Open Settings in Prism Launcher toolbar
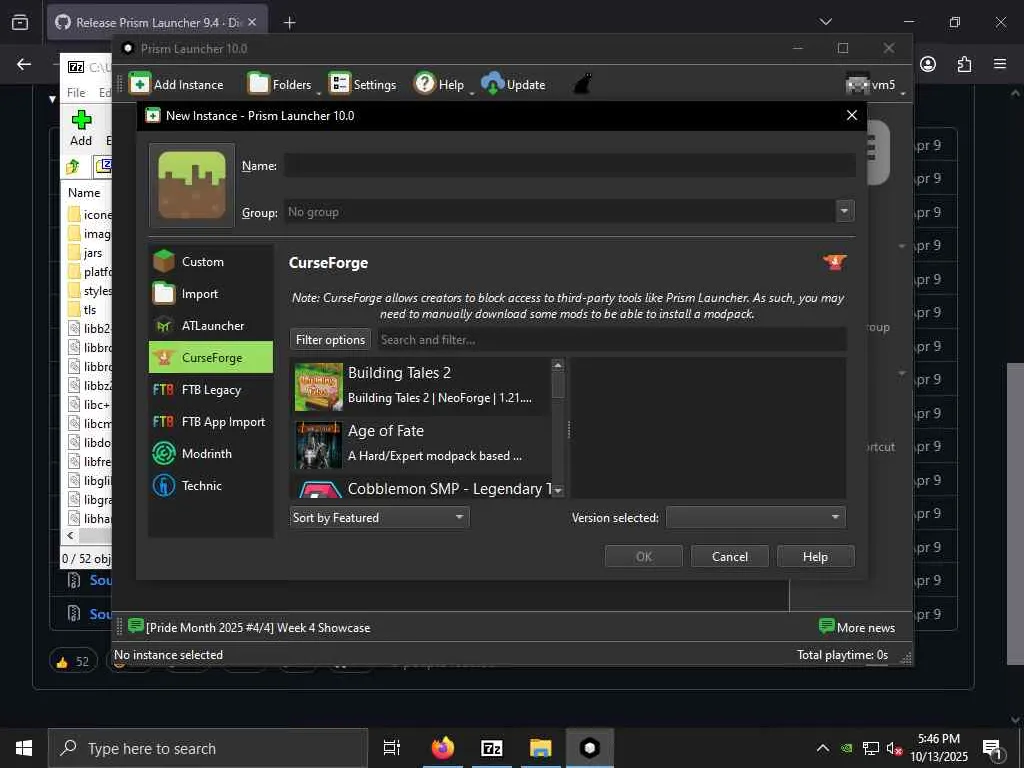The height and width of the screenshot is (768, 1024). [x=362, y=84]
